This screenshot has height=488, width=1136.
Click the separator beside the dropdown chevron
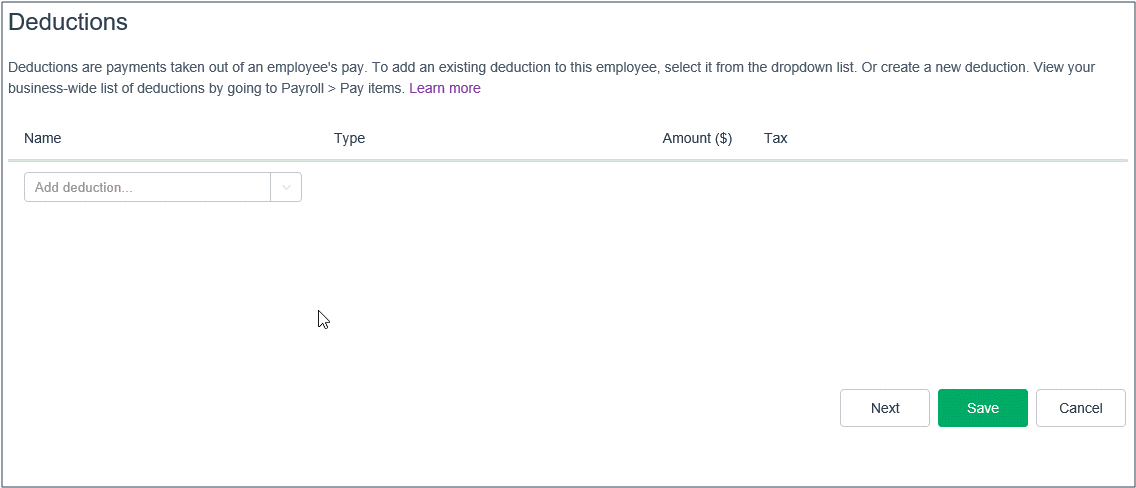270,187
